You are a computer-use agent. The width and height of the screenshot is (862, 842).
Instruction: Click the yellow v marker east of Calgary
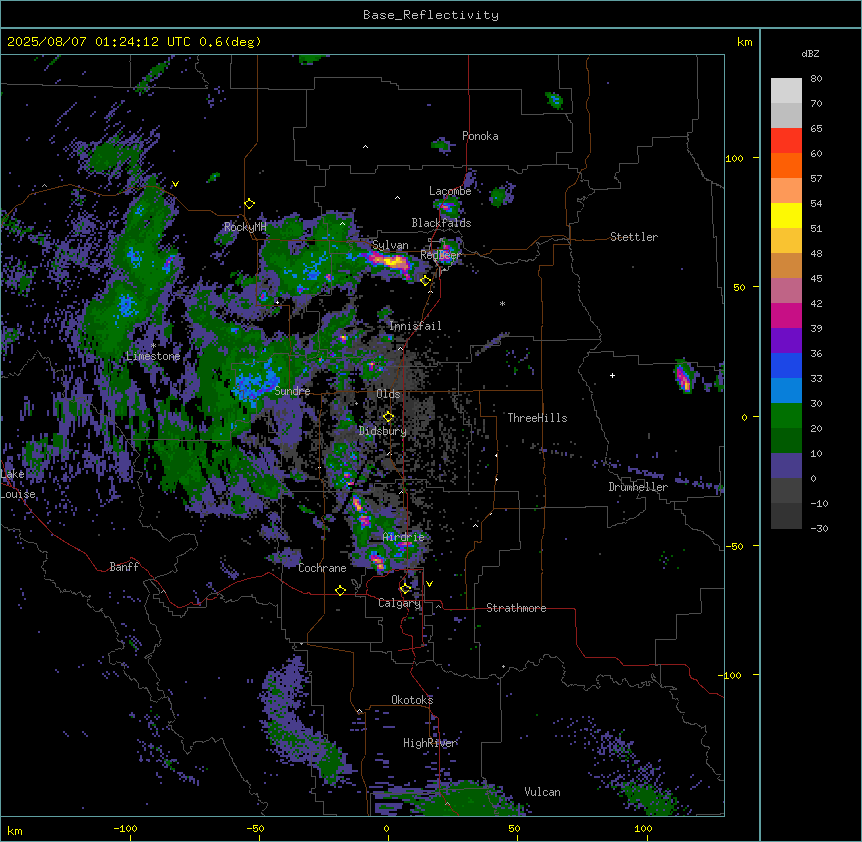coord(429,584)
